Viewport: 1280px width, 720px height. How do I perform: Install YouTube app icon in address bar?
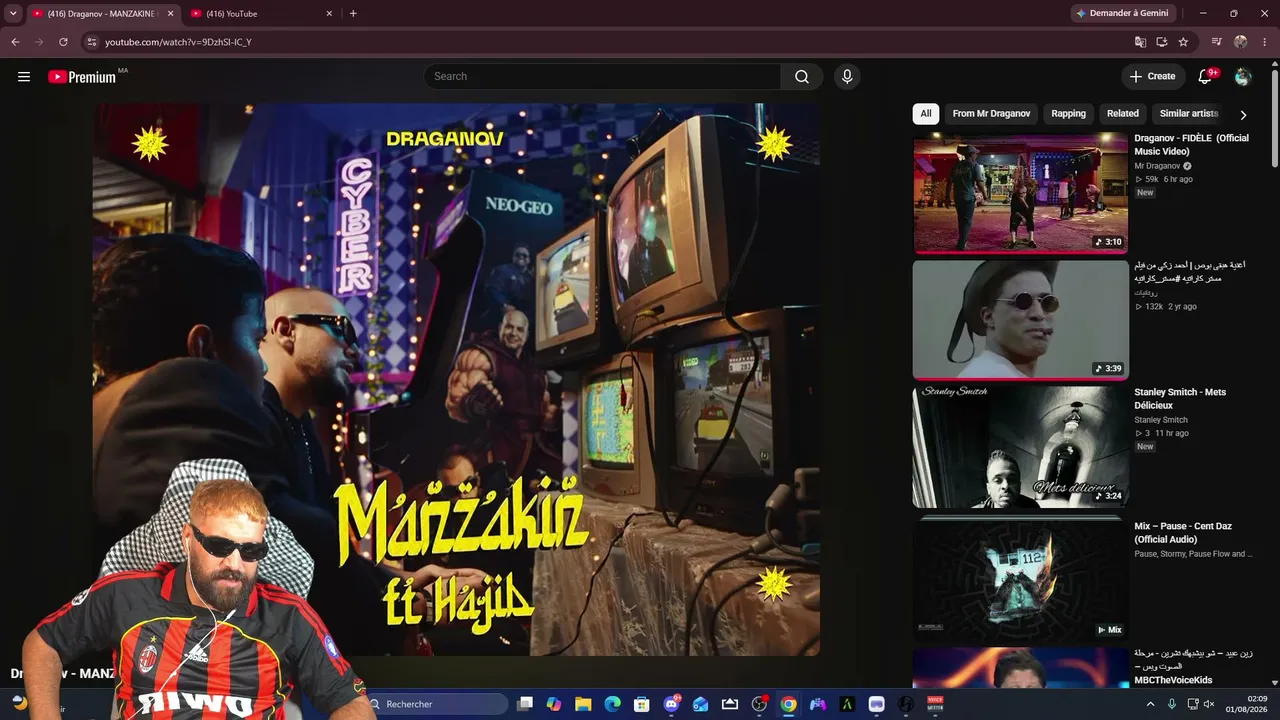1162,42
